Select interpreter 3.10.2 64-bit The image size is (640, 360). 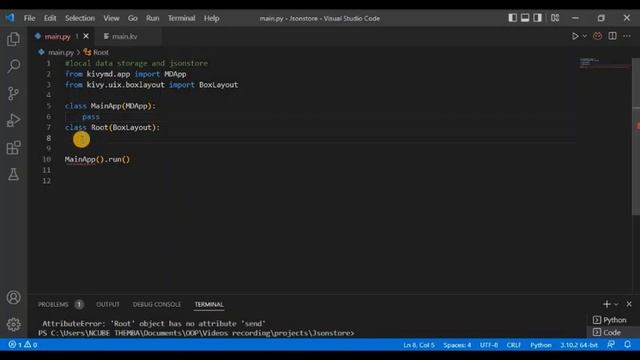tap(579, 345)
